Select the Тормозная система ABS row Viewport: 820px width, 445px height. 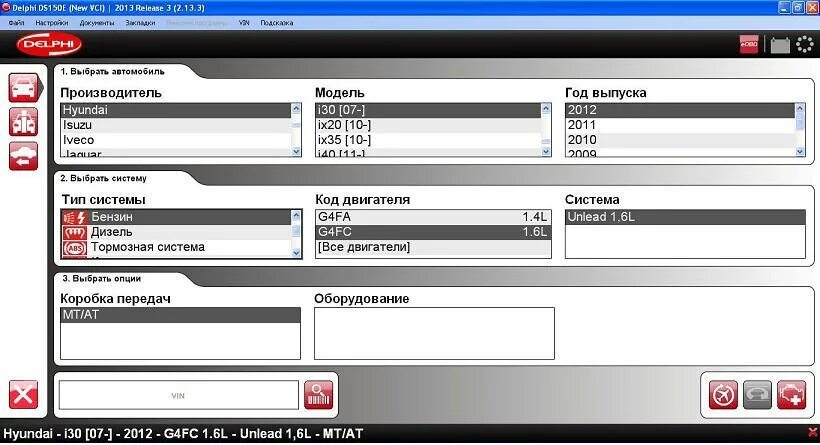pos(176,247)
